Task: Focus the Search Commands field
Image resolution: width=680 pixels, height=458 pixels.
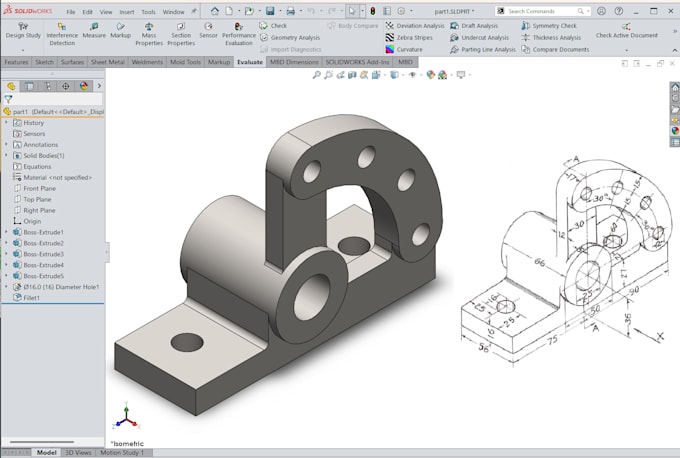Action: (543, 11)
